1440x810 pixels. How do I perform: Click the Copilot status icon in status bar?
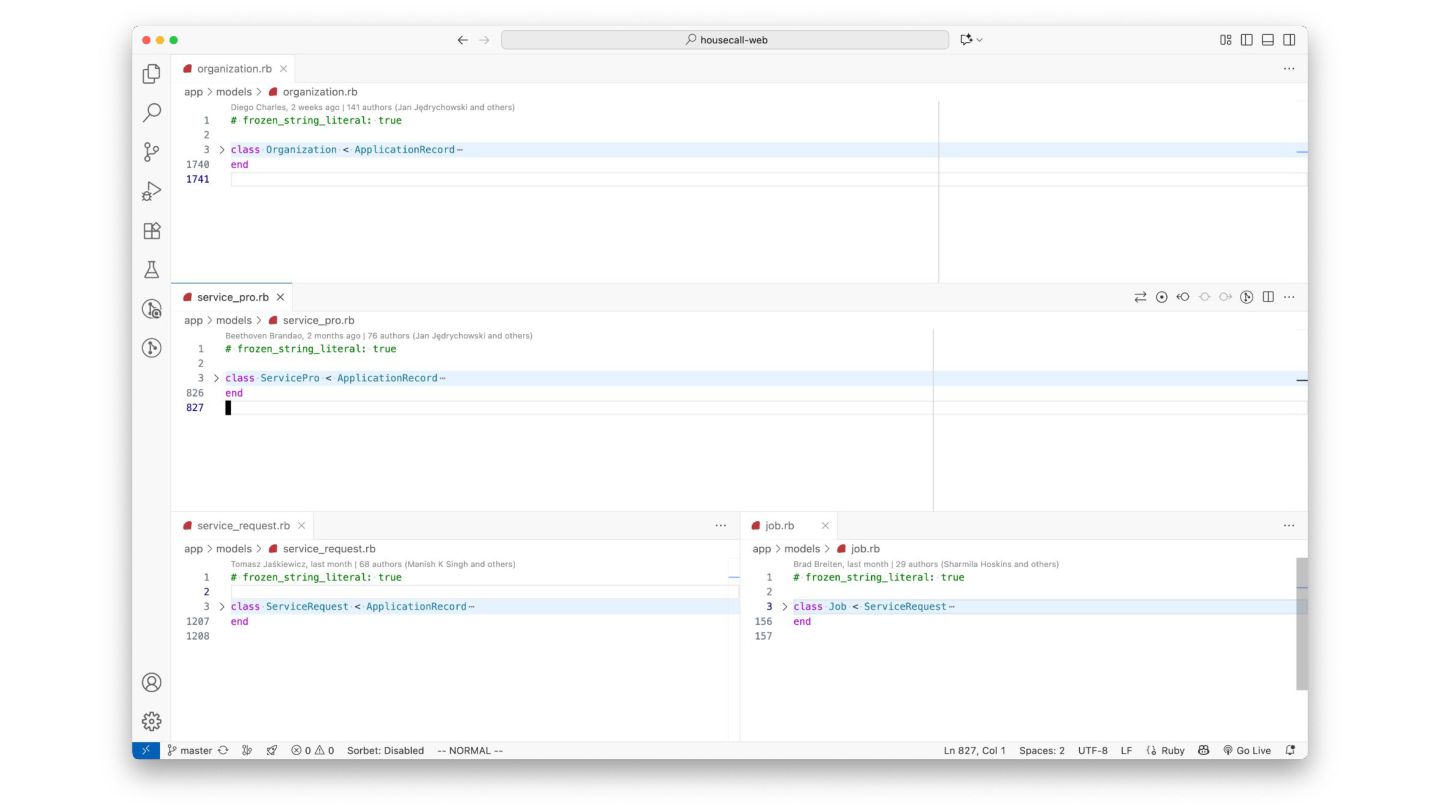click(x=1203, y=750)
